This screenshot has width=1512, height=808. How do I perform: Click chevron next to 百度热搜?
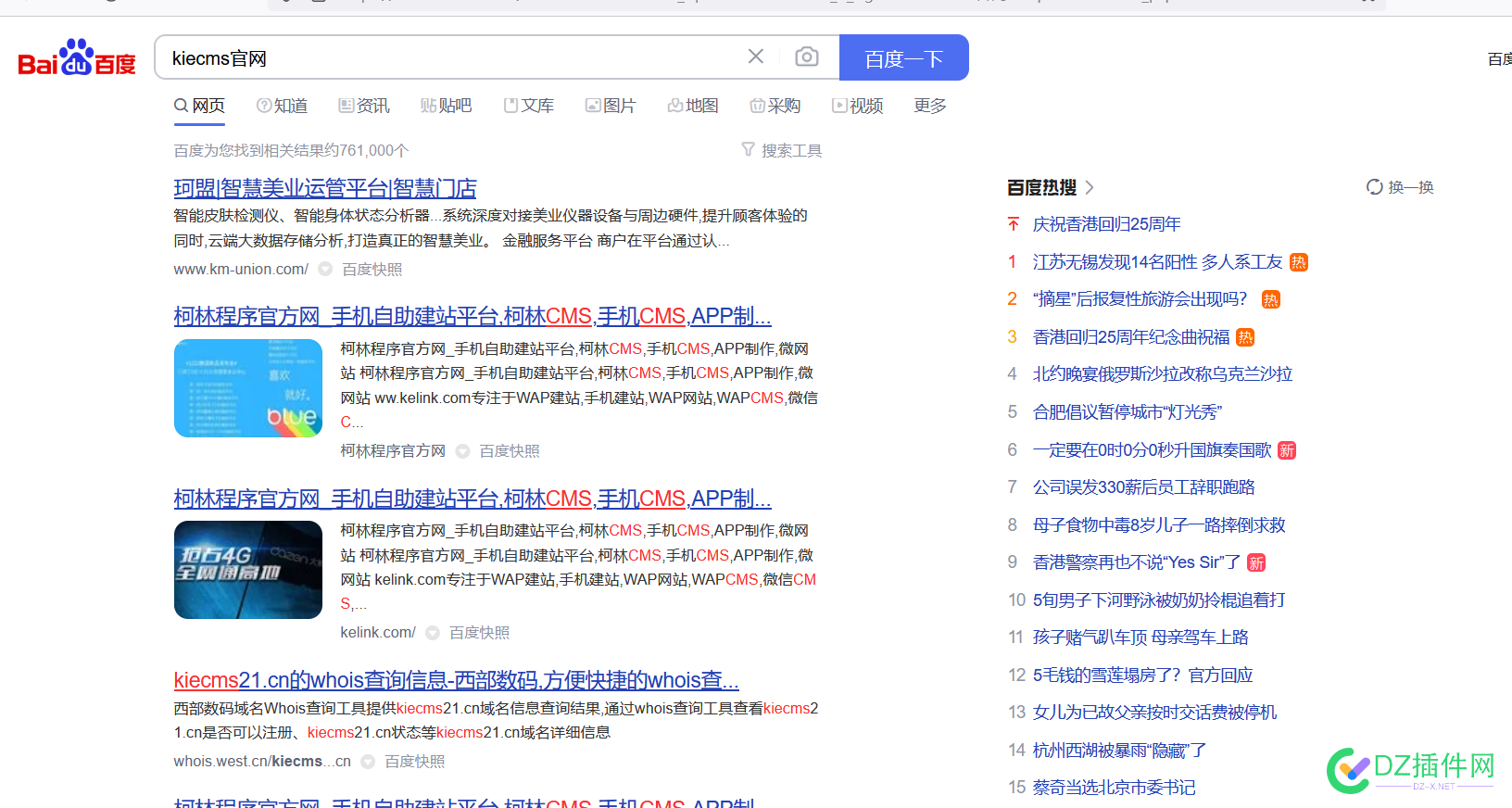pyautogui.click(x=1090, y=187)
